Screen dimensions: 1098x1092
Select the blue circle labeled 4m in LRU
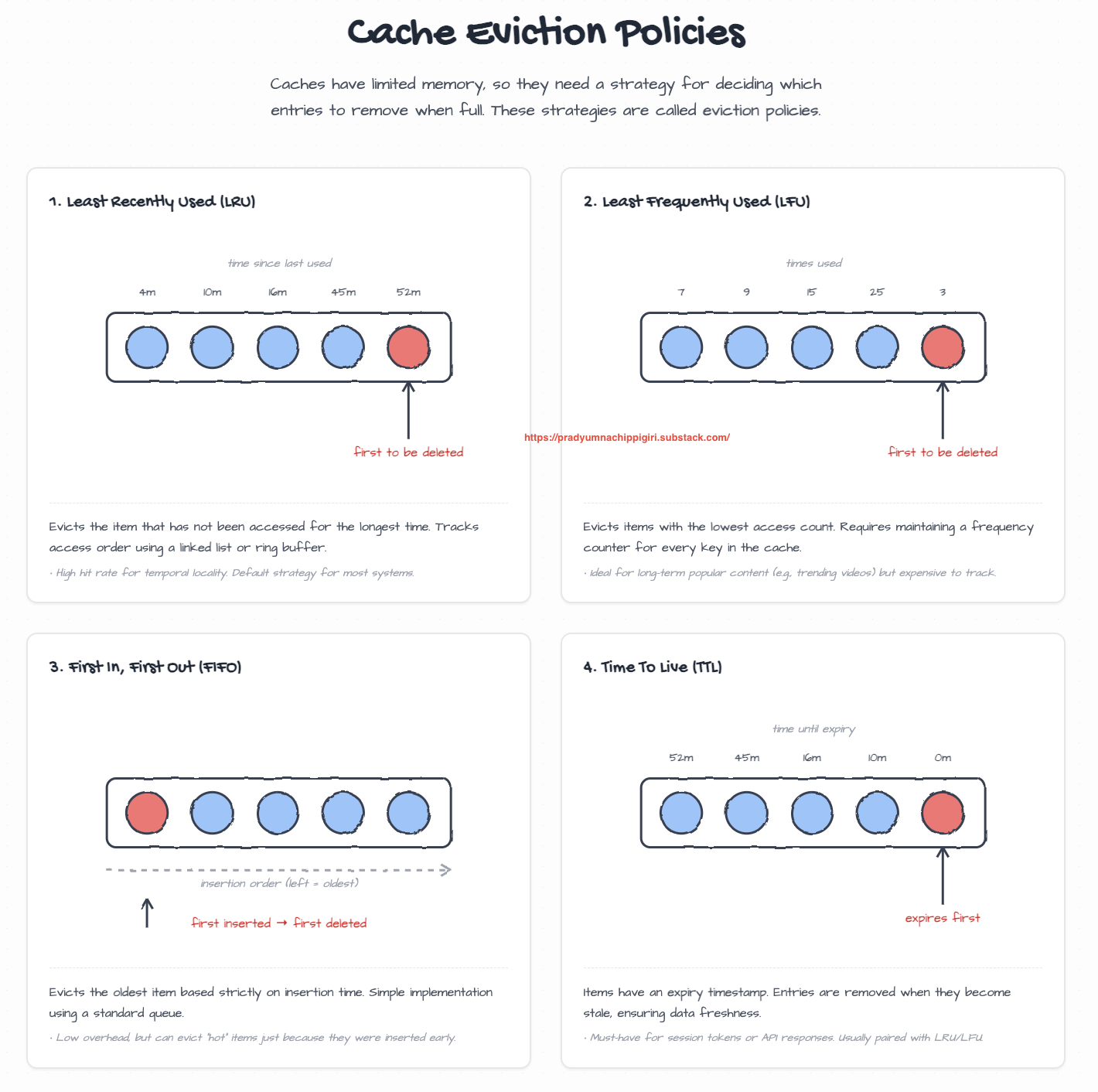point(147,347)
